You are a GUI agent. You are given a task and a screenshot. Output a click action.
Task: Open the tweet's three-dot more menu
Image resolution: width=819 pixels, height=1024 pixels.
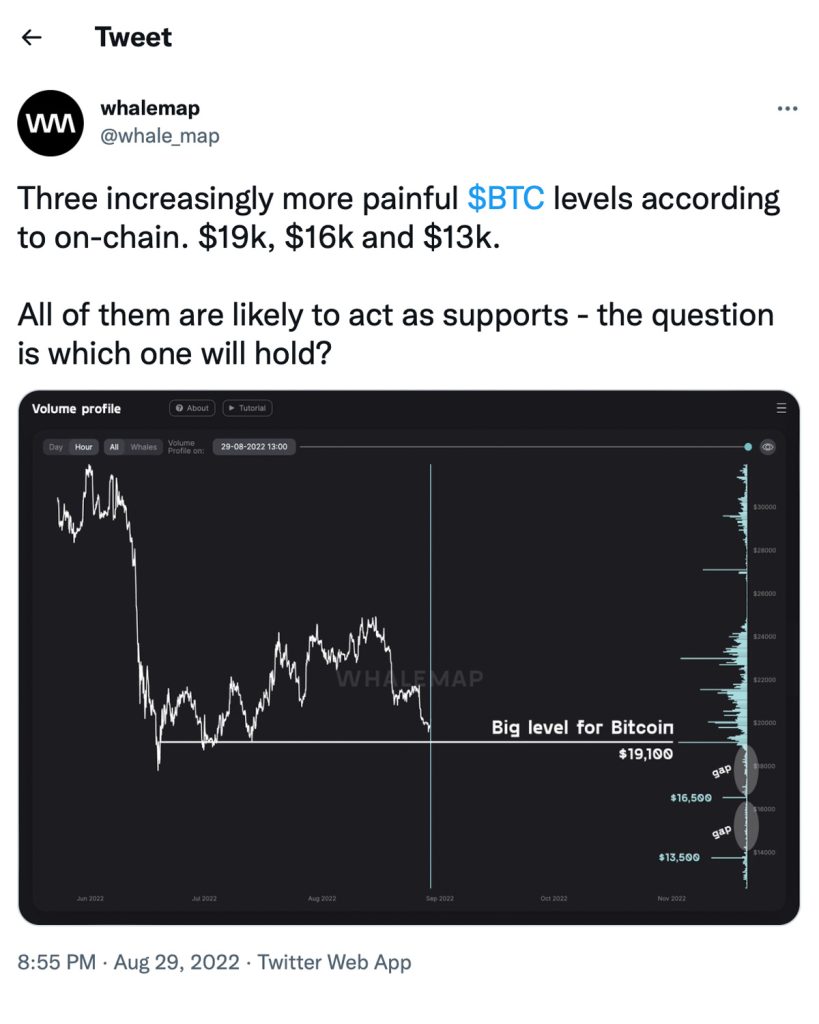tap(787, 109)
